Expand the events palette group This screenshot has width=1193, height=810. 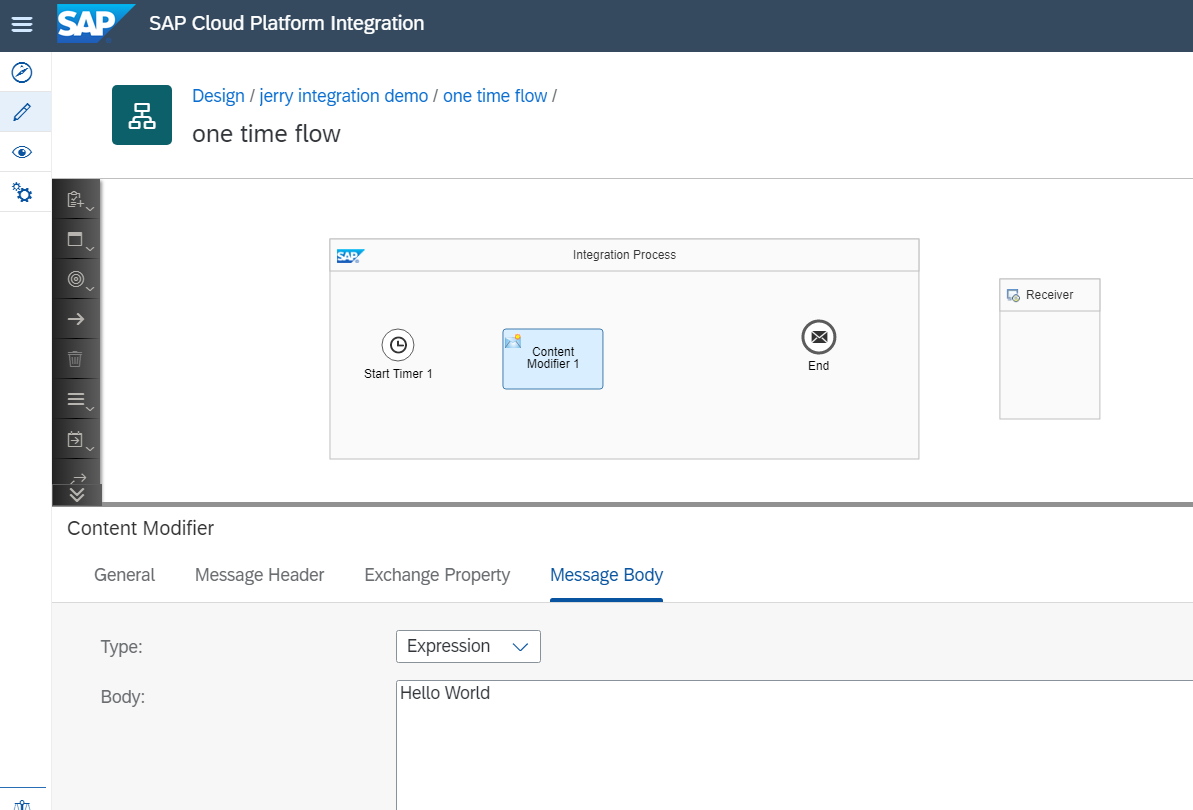(76, 280)
